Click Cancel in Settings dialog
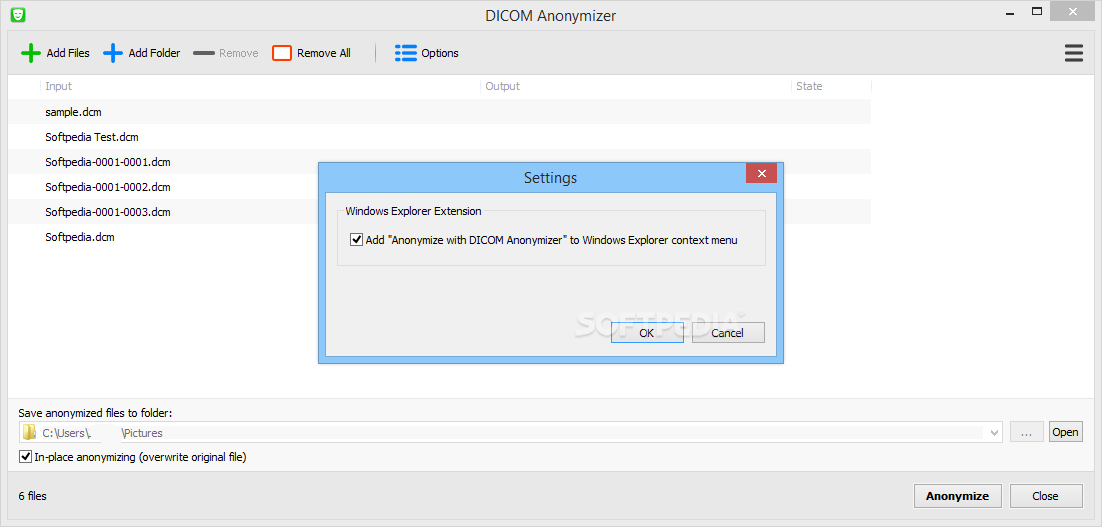Screen dimensions: 1102x527 (x=728, y=333)
